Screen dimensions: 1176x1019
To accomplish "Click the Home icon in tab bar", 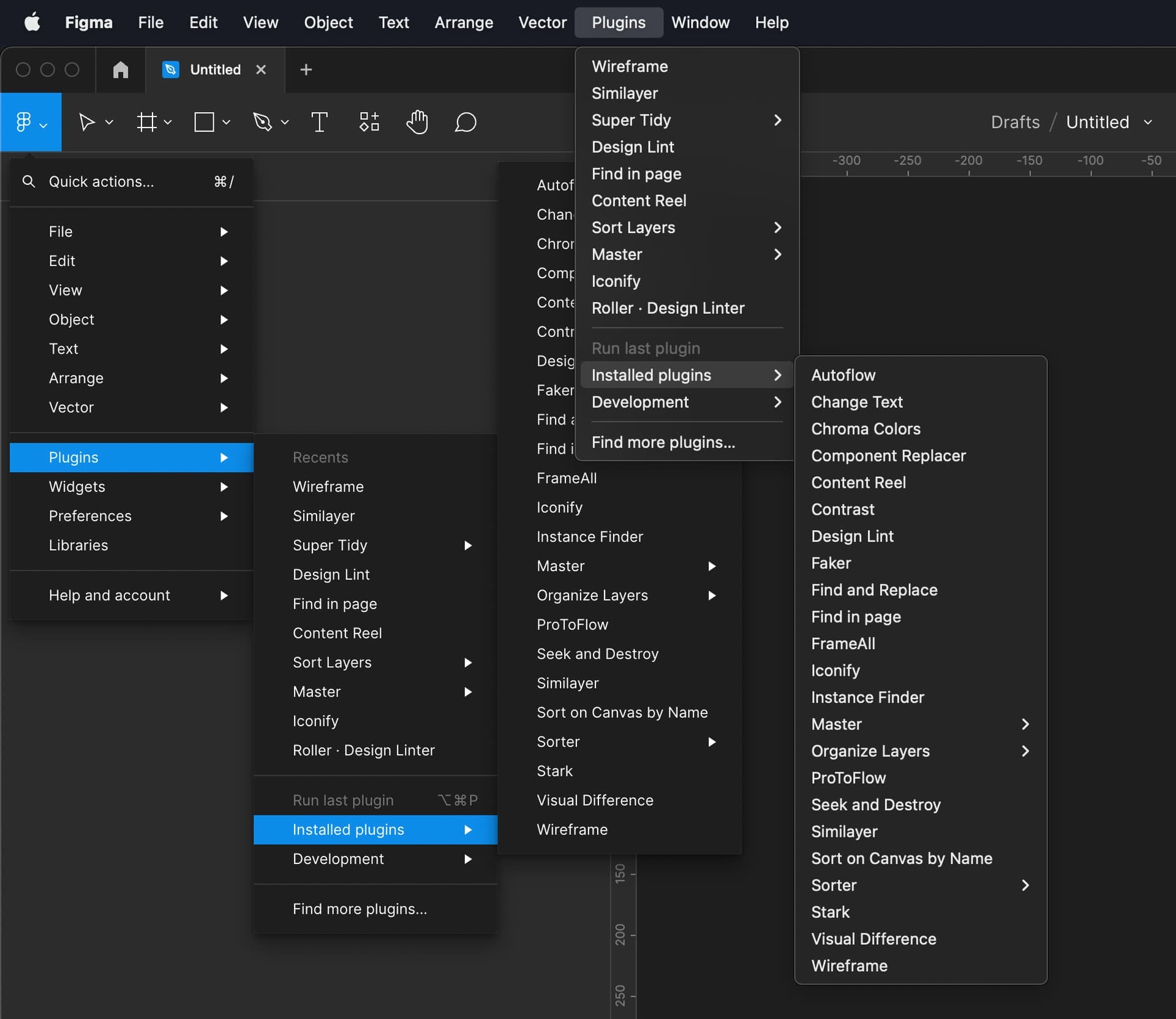I will (x=121, y=70).
